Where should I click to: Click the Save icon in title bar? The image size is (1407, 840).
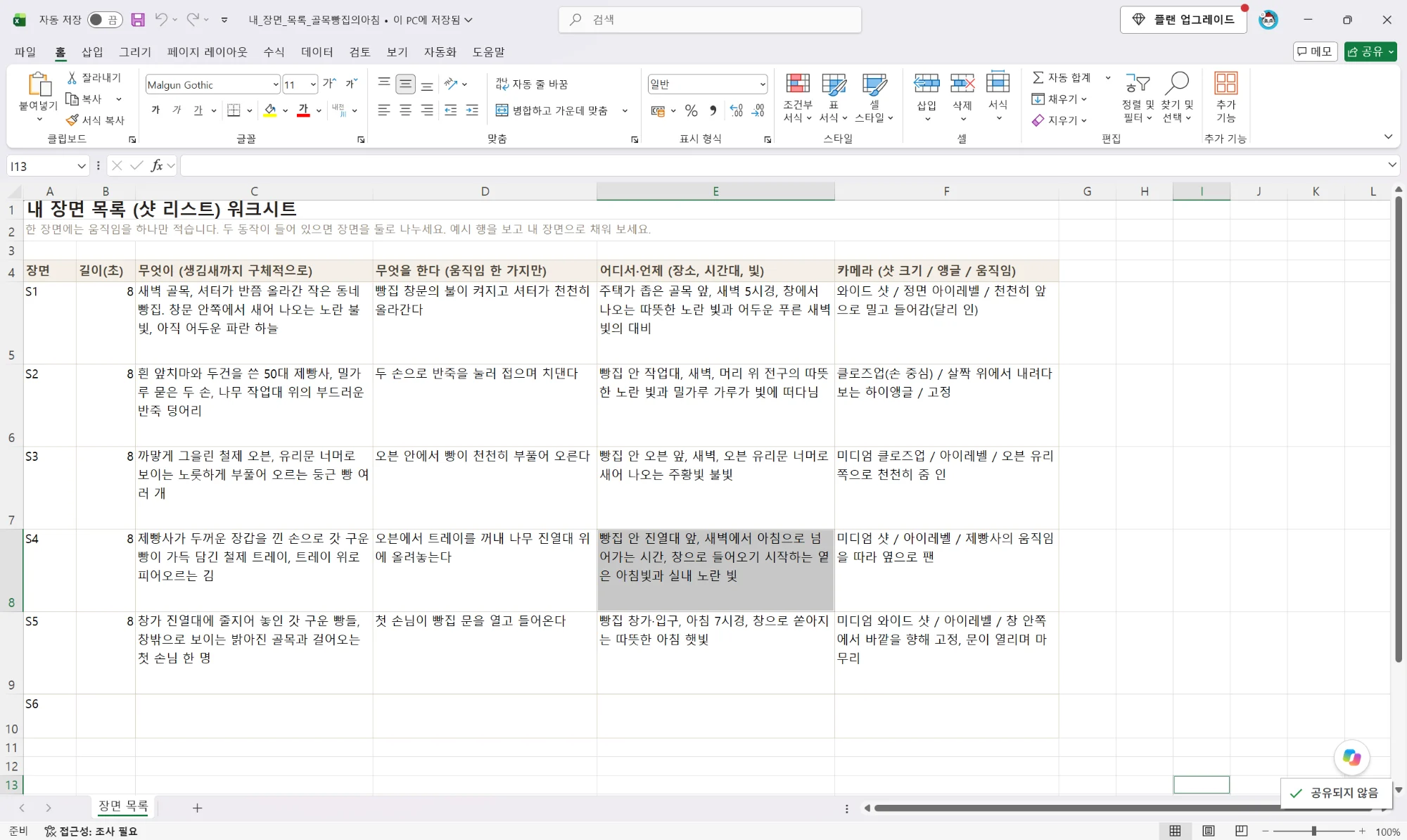pyautogui.click(x=138, y=20)
